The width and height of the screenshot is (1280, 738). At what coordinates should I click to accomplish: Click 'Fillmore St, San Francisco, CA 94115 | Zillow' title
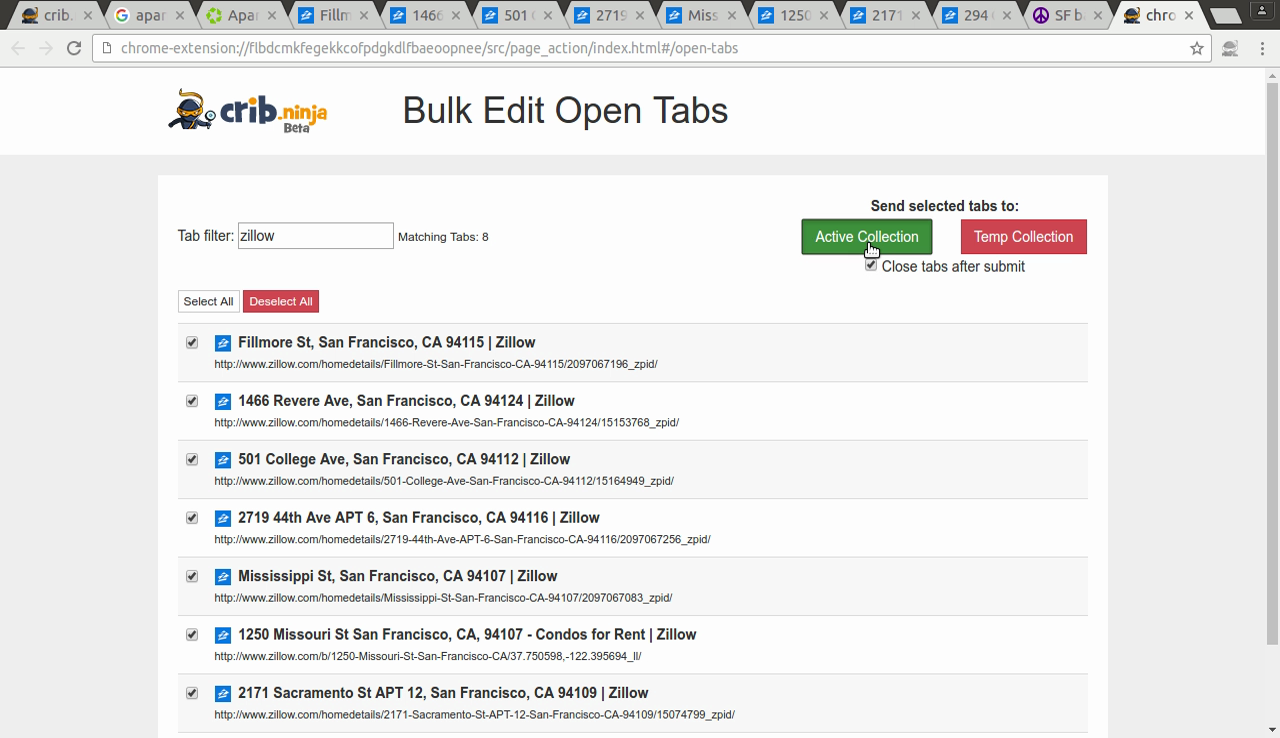click(386, 342)
